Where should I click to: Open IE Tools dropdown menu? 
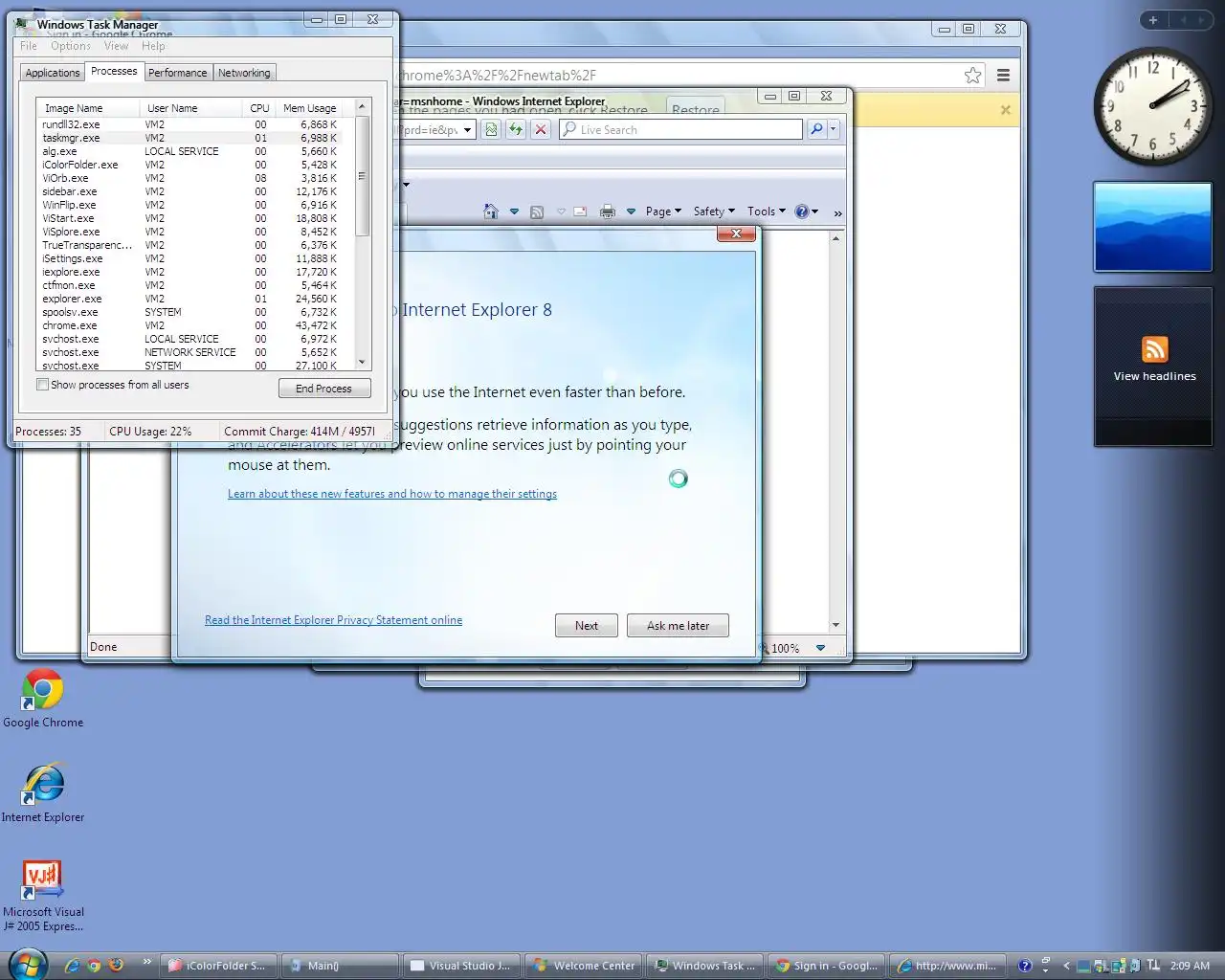tap(767, 212)
